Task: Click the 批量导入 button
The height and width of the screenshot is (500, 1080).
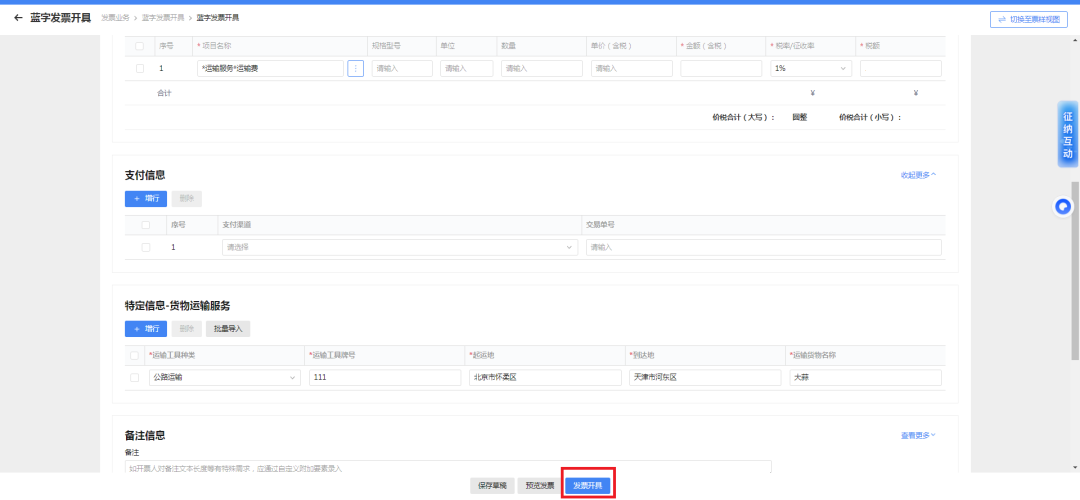Action: pos(228,329)
